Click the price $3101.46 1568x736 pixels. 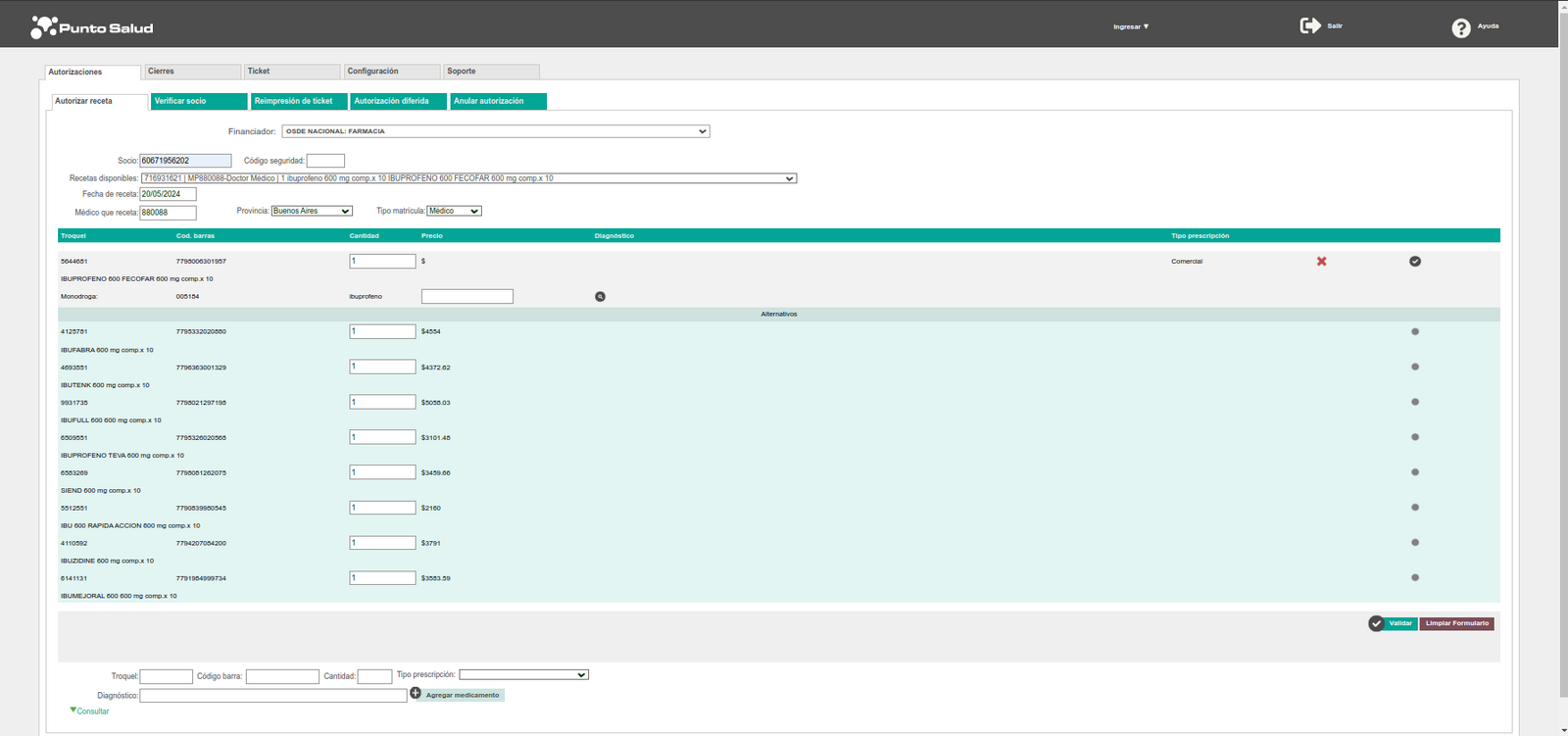click(x=436, y=438)
